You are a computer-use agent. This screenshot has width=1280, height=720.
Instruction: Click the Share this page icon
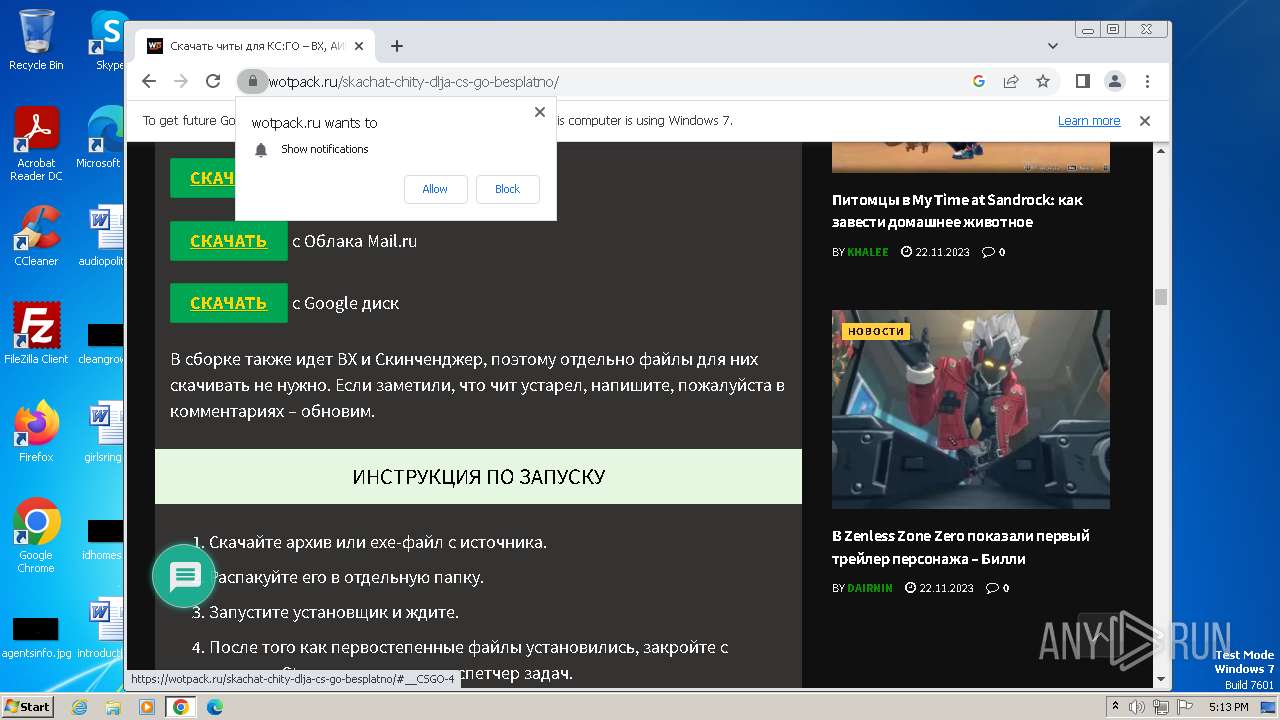pos(1011,81)
